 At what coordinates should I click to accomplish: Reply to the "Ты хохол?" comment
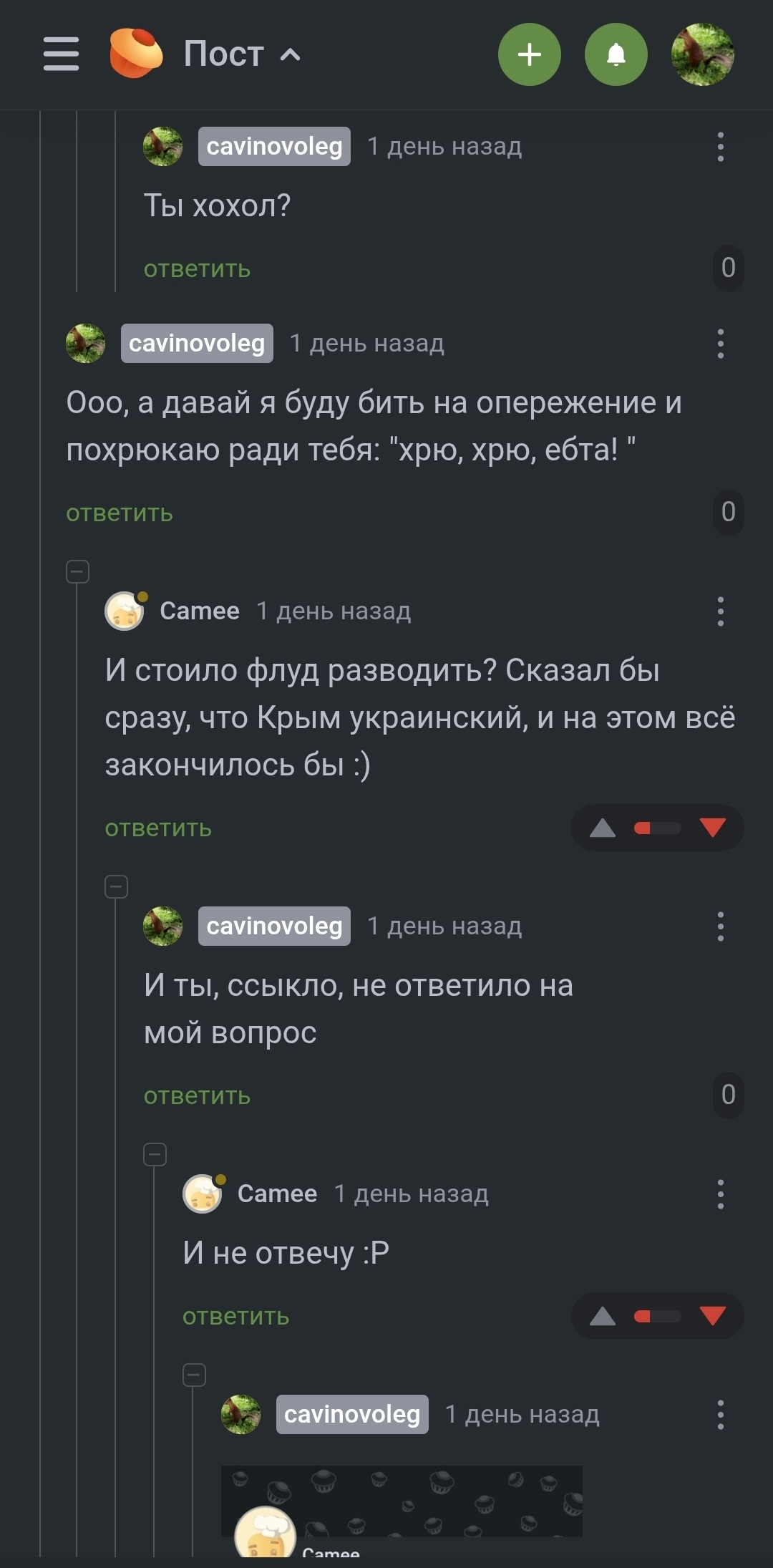coord(197,269)
